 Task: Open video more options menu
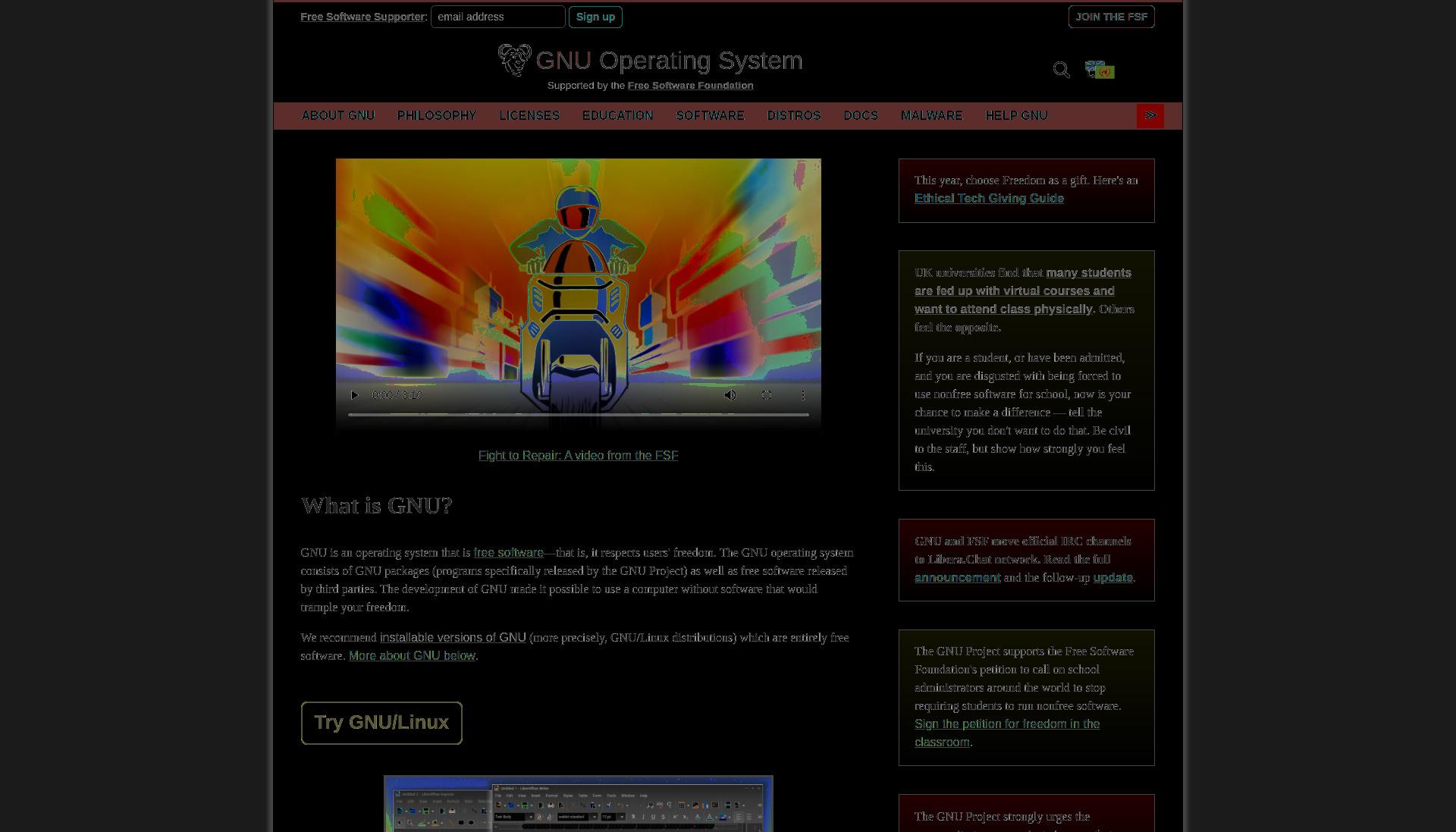pyautogui.click(x=803, y=395)
